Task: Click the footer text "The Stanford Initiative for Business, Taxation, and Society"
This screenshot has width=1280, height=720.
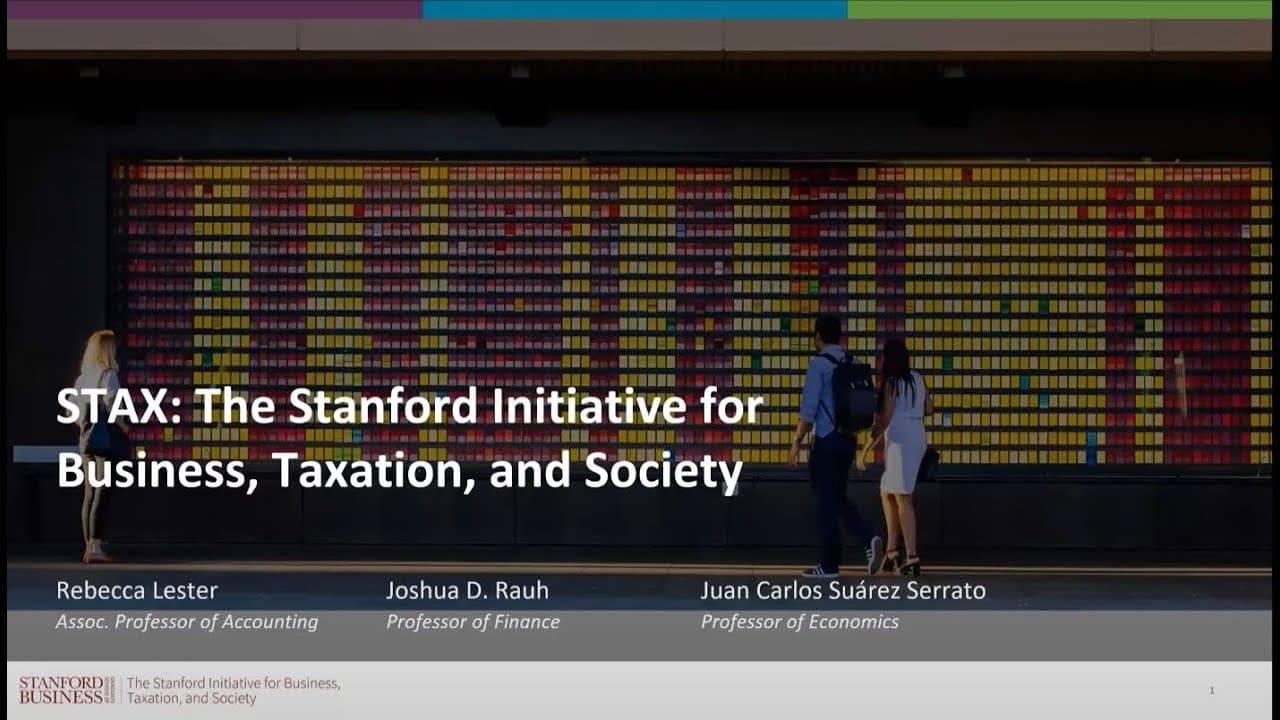Action: click(233, 691)
